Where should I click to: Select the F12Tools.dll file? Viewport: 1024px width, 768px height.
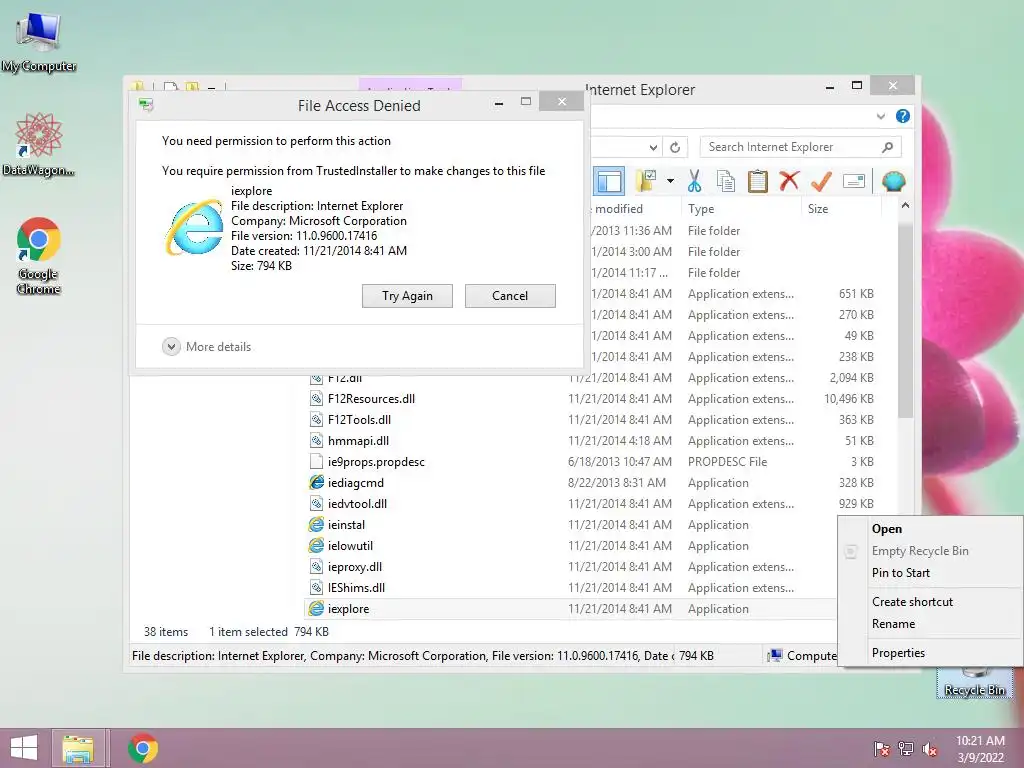pos(359,420)
